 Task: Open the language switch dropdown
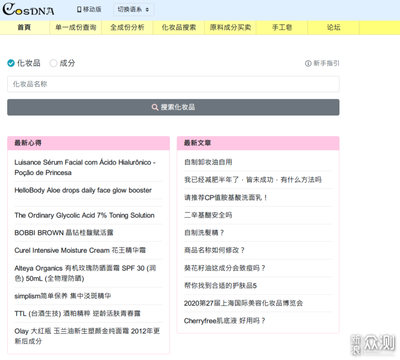pos(133,9)
